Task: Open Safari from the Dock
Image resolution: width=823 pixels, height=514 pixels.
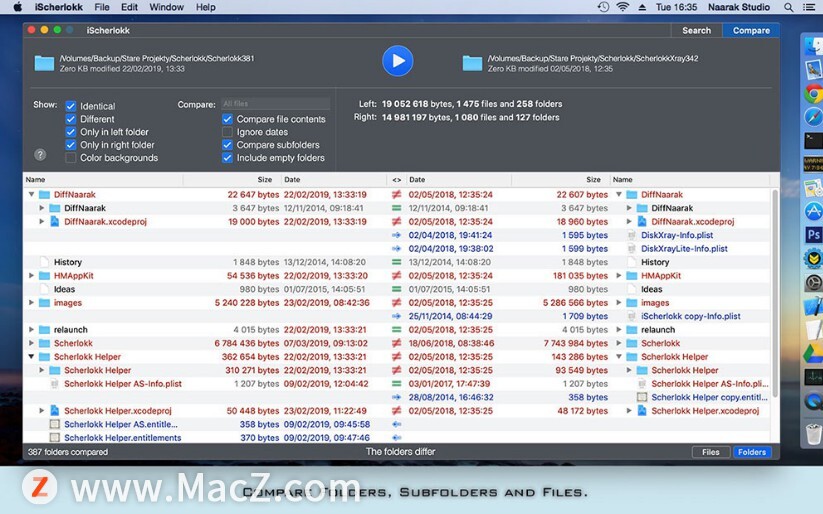Action: 813,117
